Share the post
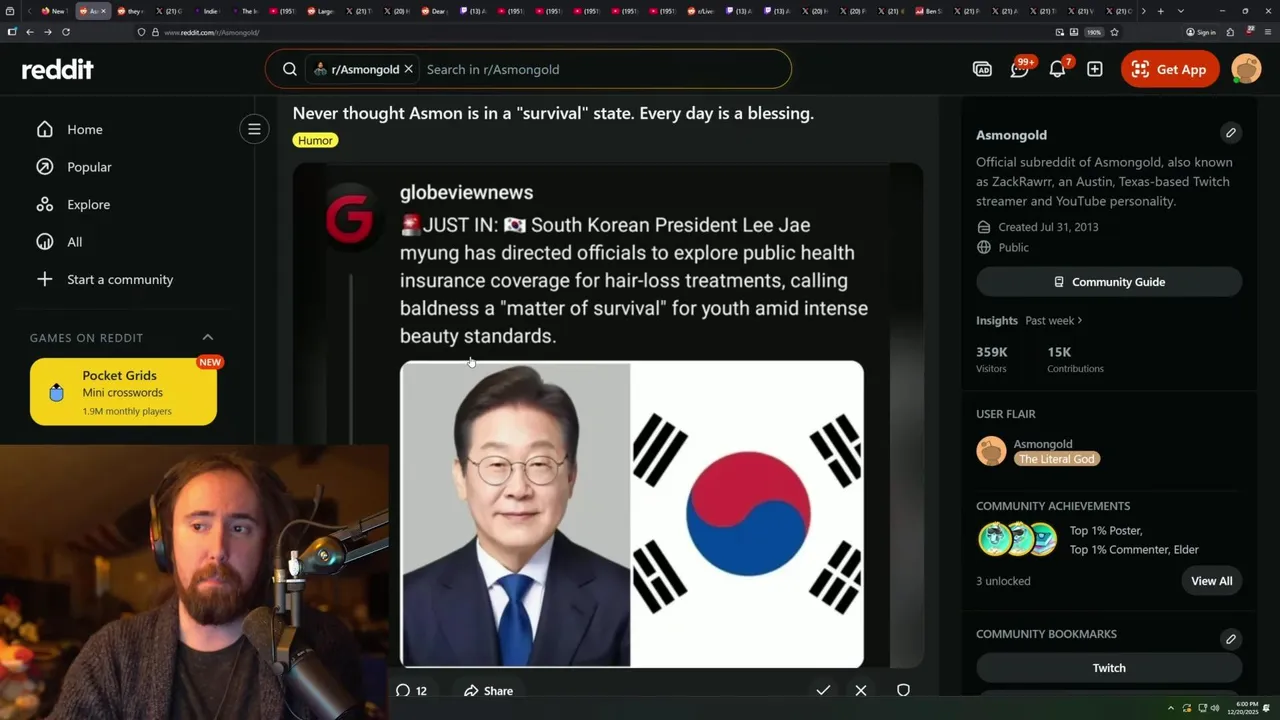 pos(489,690)
